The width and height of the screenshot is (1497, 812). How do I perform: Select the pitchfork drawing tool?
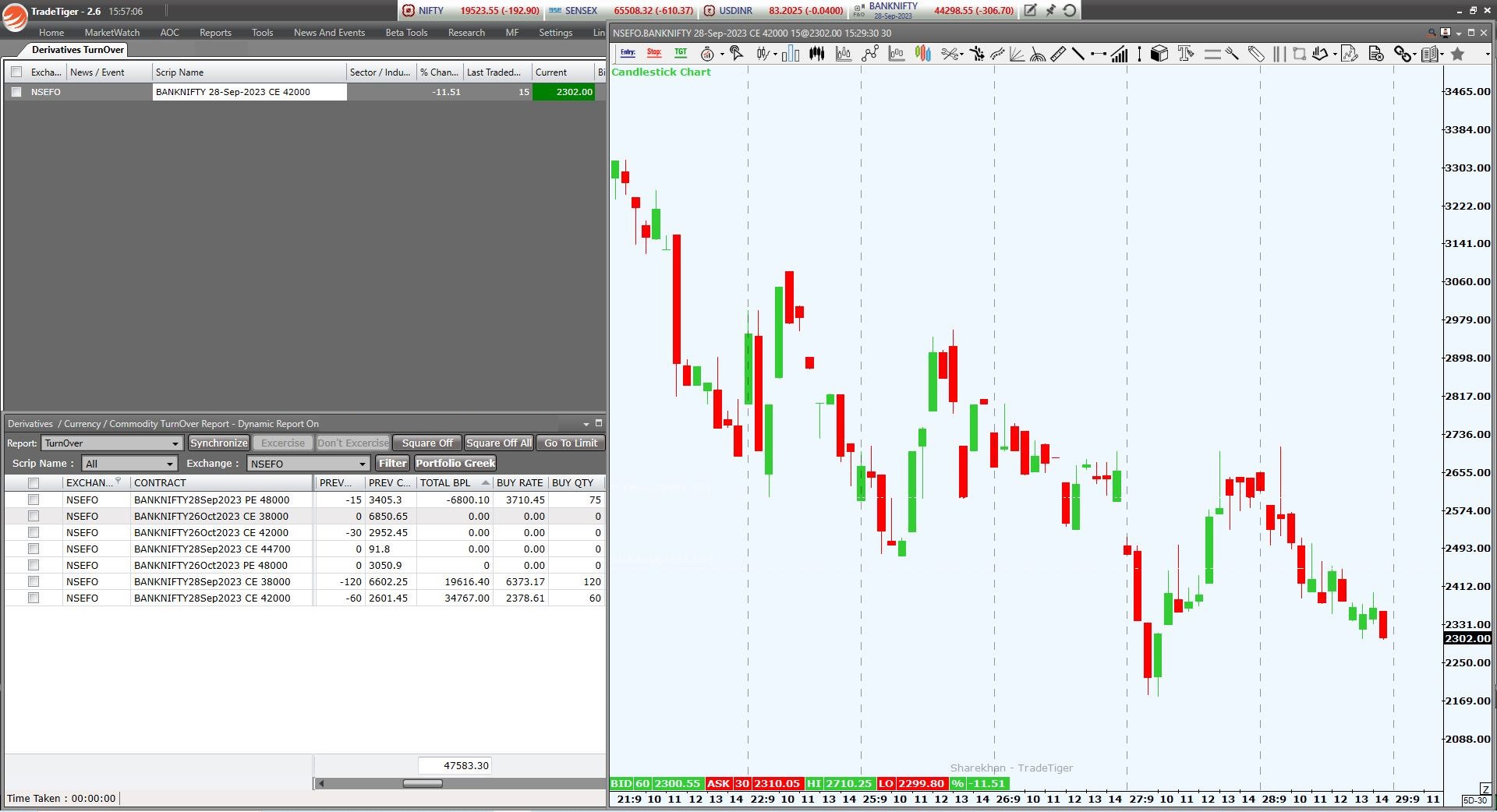(1233, 54)
